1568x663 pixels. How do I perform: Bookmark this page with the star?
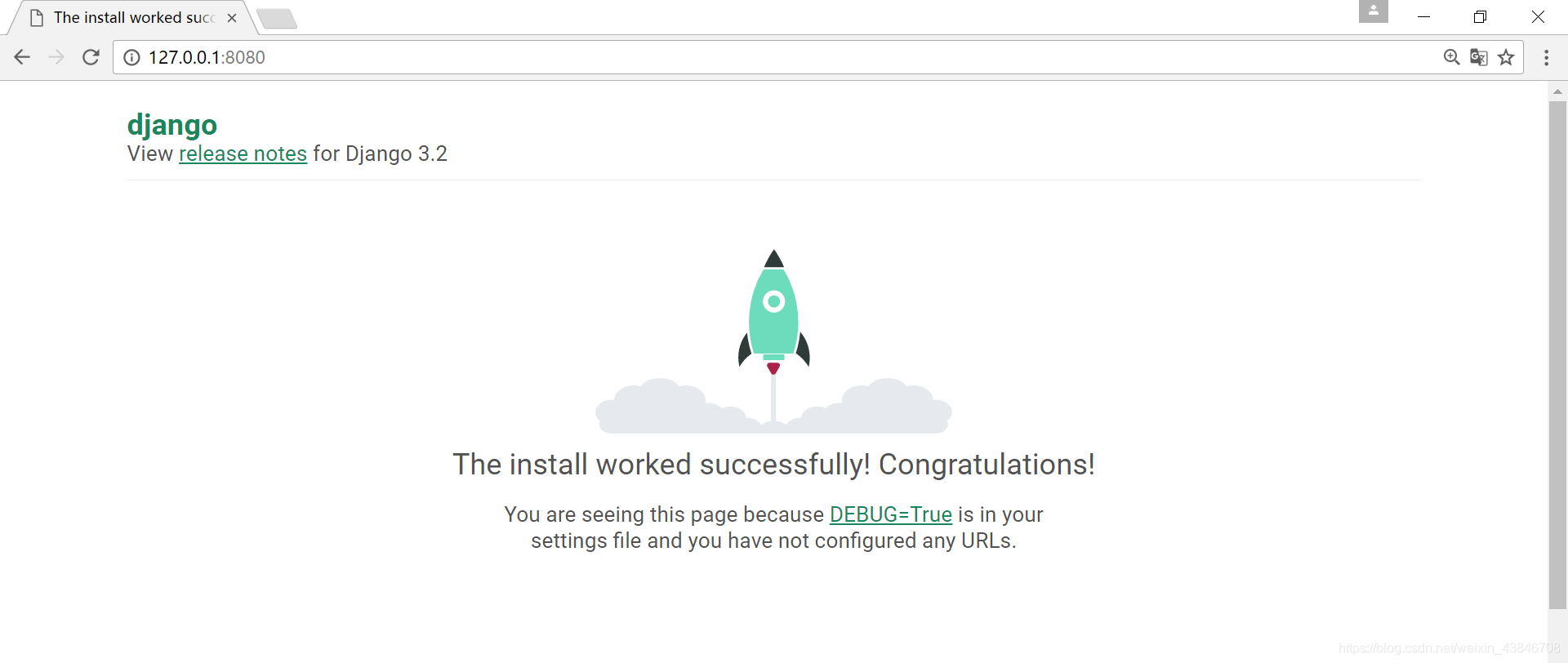(x=1506, y=57)
